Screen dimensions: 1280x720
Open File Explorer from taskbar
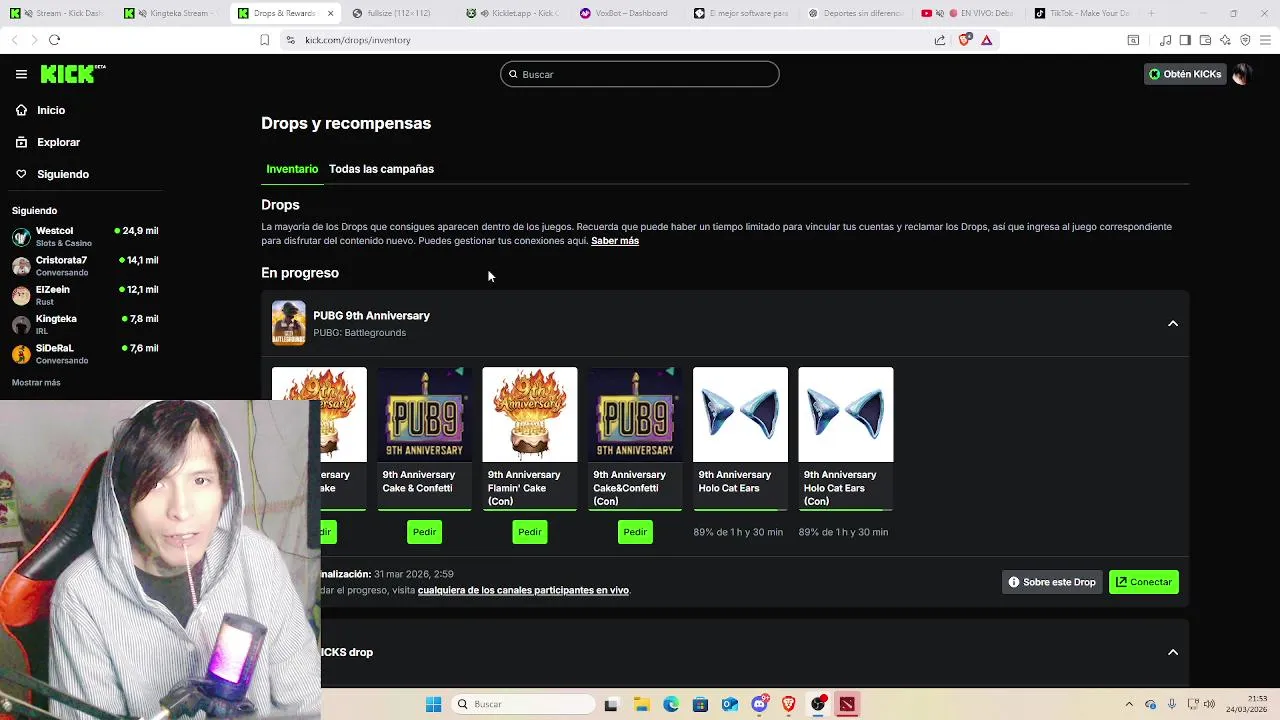[x=641, y=704]
